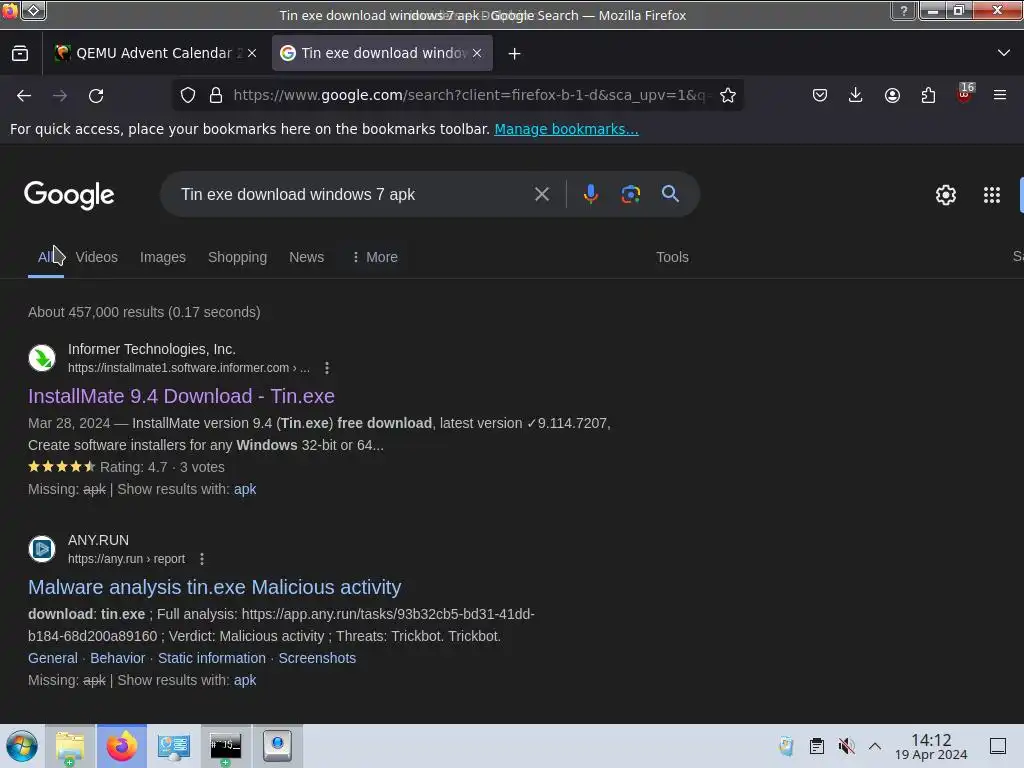Close the QEMU Advent Calendar tab

(x=252, y=54)
